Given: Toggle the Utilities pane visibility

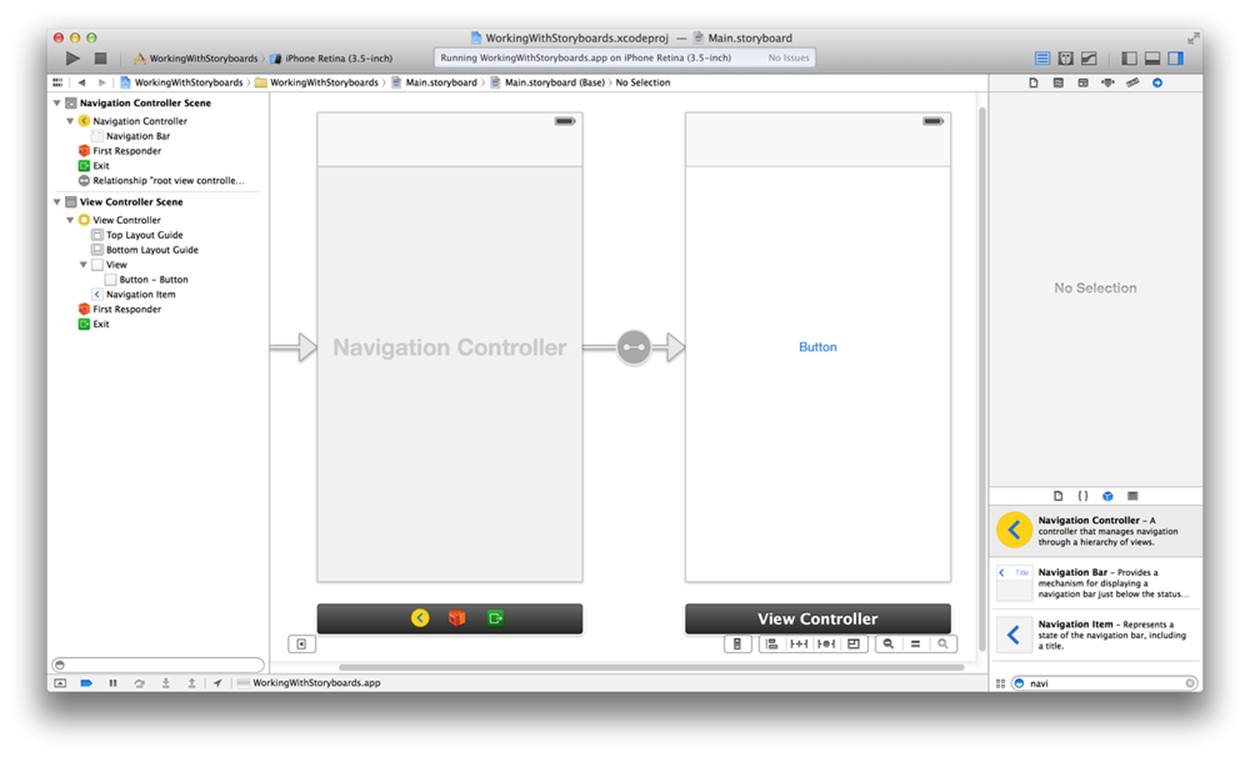Looking at the screenshot, I should [x=1176, y=59].
